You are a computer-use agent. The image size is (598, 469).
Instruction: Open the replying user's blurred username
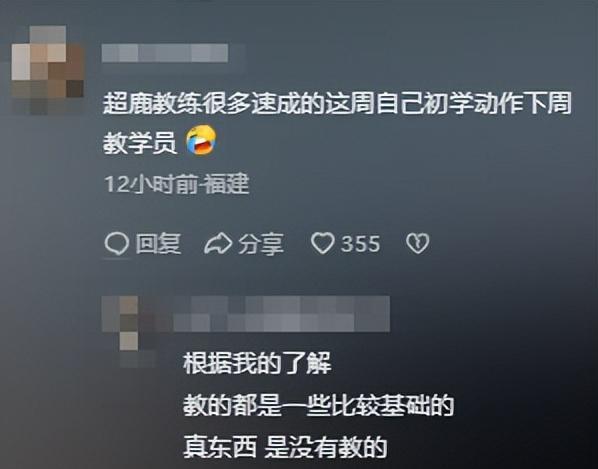tap(281, 313)
